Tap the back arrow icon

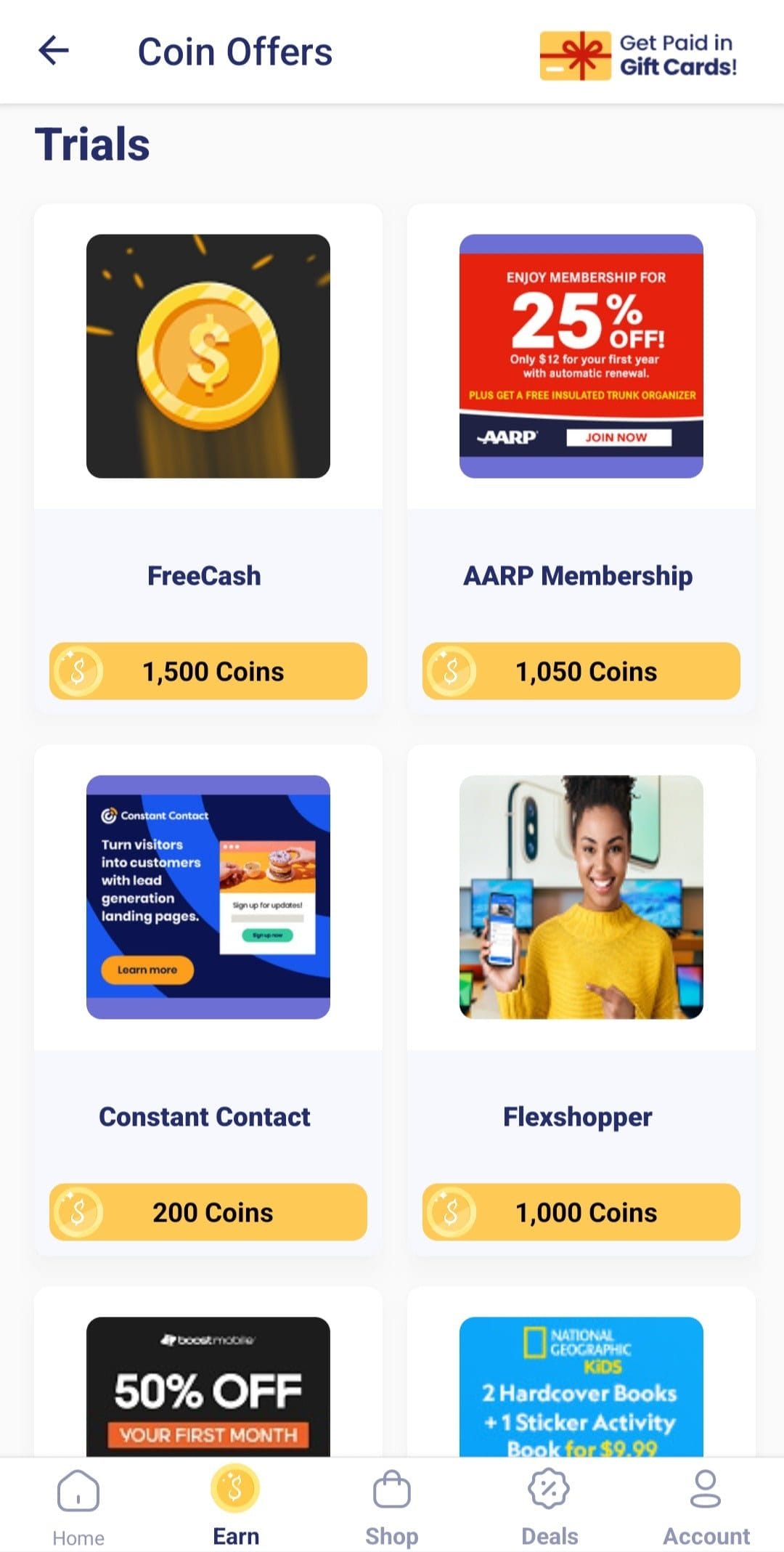click(x=54, y=51)
